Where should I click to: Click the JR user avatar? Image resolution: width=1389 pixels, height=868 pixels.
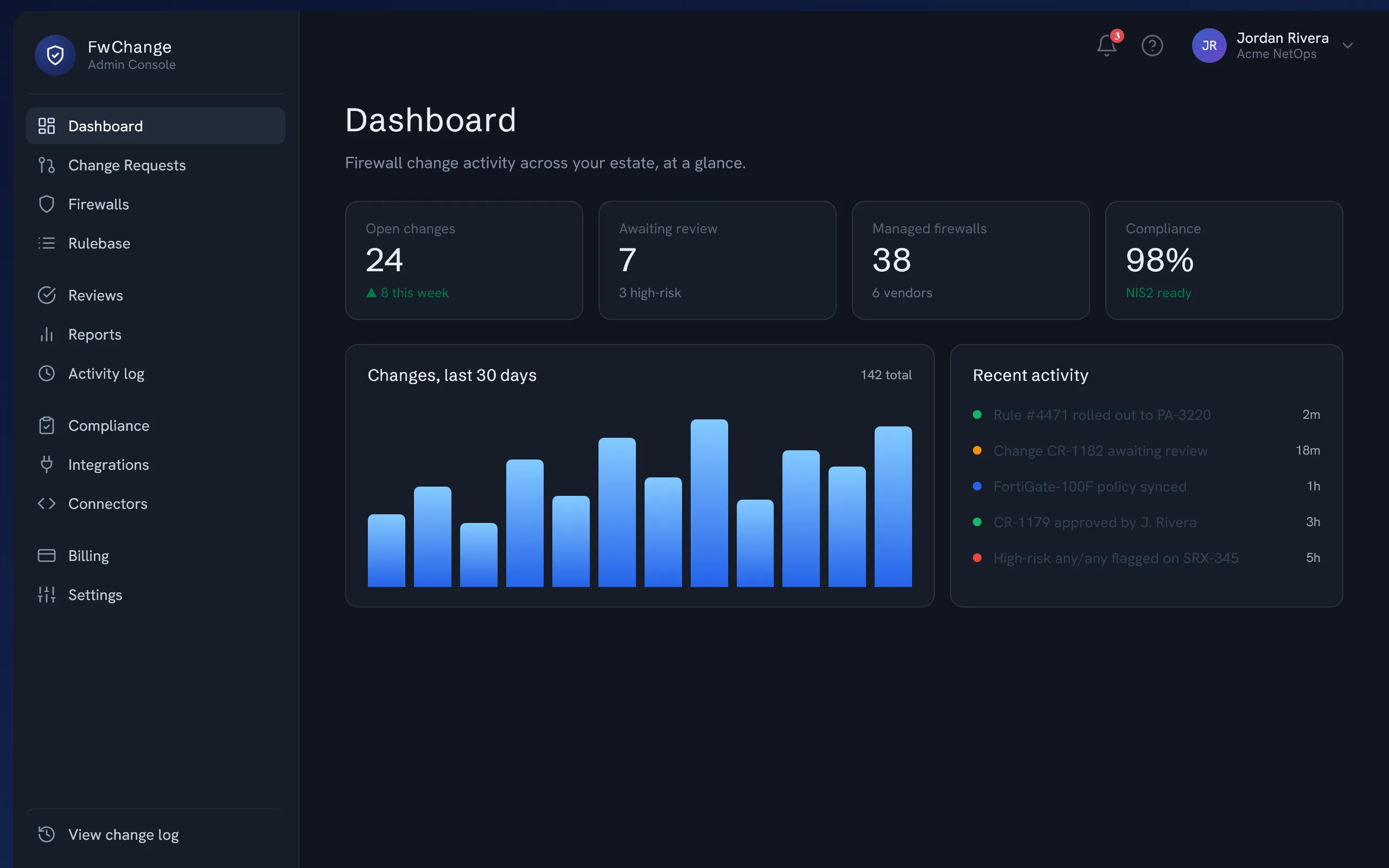click(1209, 46)
